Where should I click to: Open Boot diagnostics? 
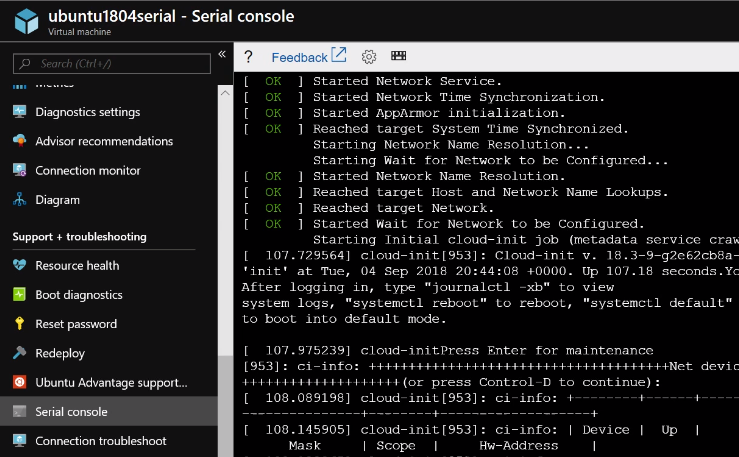[79, 295]
